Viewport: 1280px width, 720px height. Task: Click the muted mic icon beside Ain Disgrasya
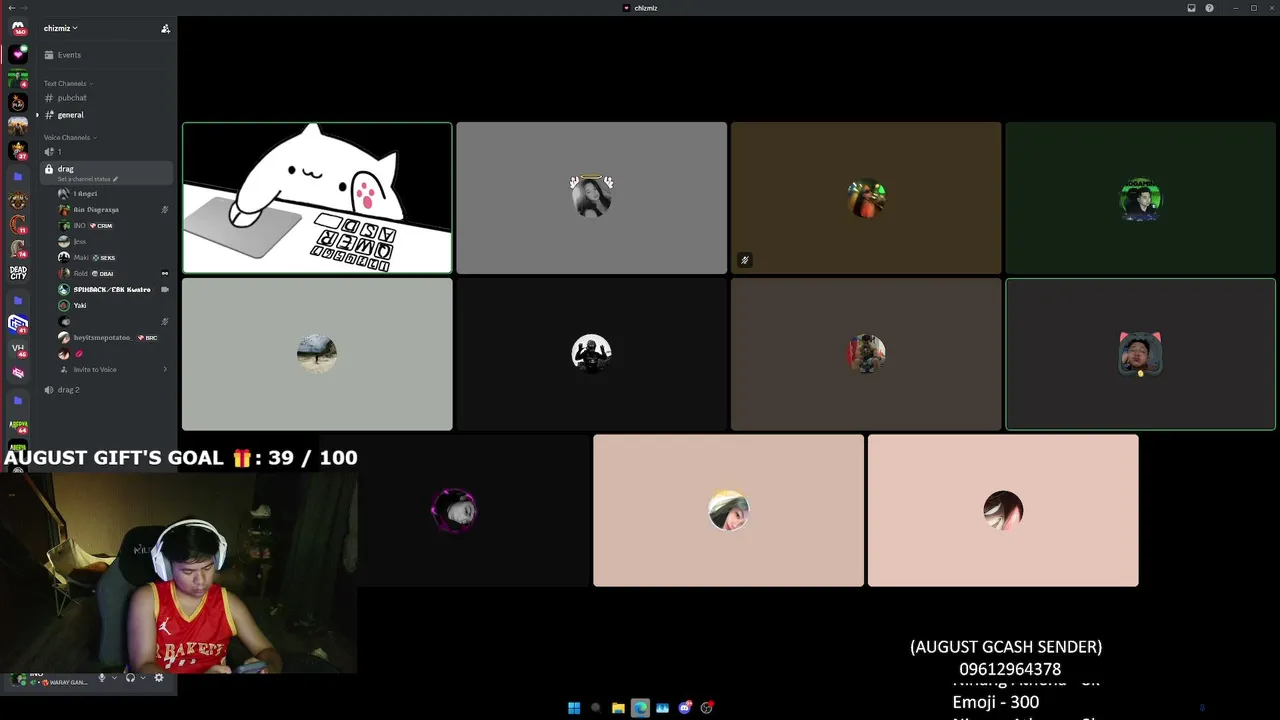click(x=165, y=210)
